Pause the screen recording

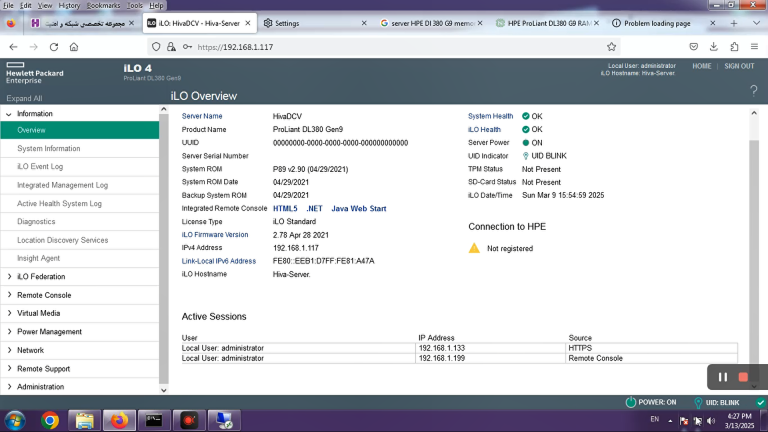click(722, 377)
